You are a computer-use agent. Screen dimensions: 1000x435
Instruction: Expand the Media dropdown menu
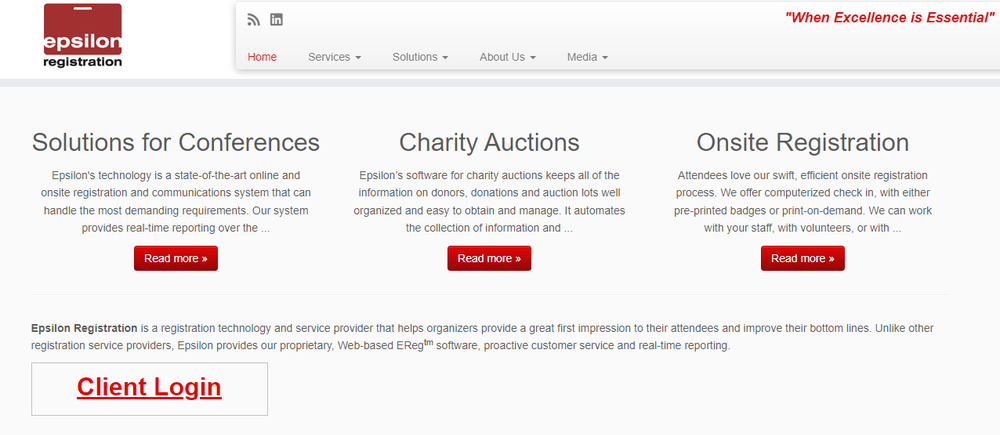pyautogui.click(x=587, y=57)
